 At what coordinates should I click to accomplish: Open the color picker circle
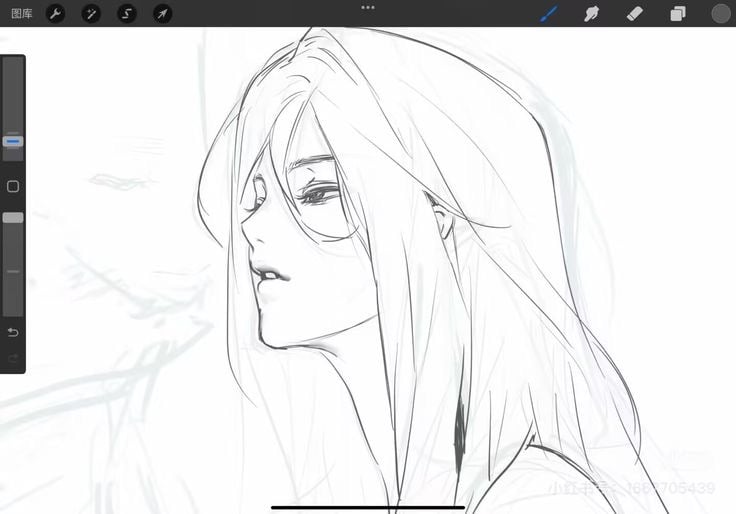click(721, 14)
